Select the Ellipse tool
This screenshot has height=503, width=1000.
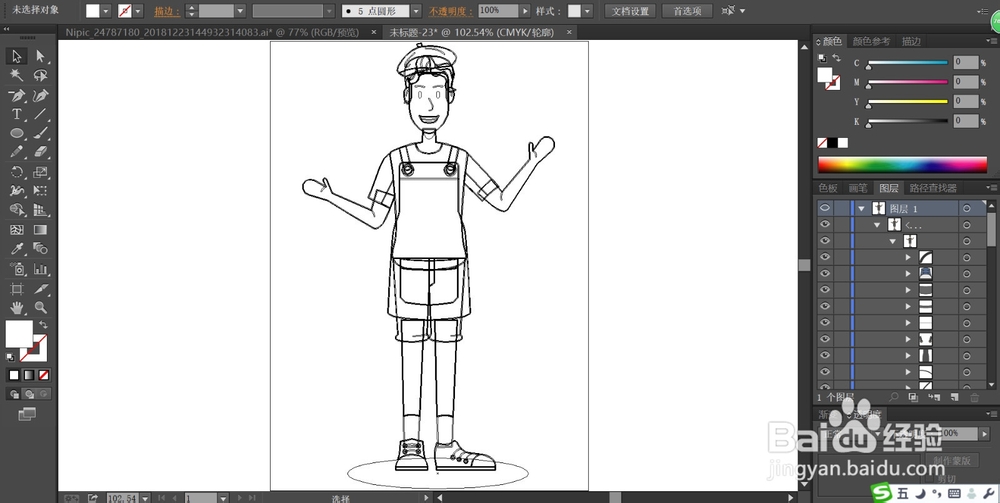coord(17,134)
